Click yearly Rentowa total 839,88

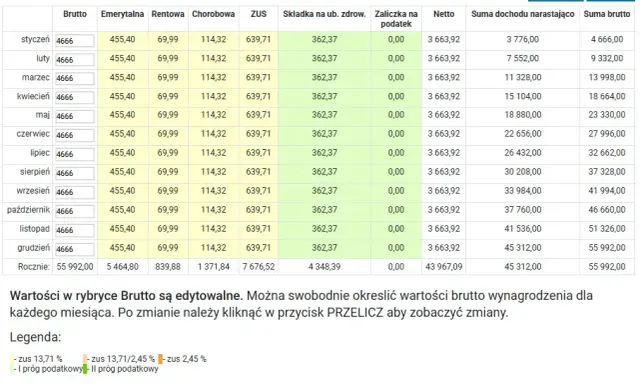click(x=168, y=267)
